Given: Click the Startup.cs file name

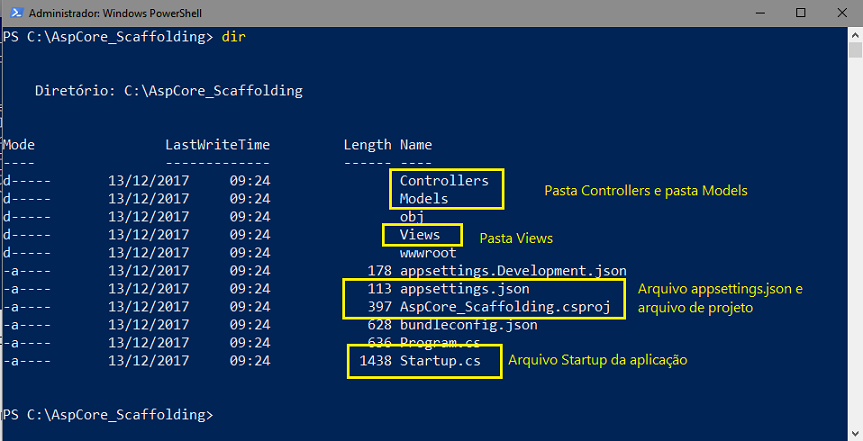Looking at the screenshot, I should click(x=440, y=361).
